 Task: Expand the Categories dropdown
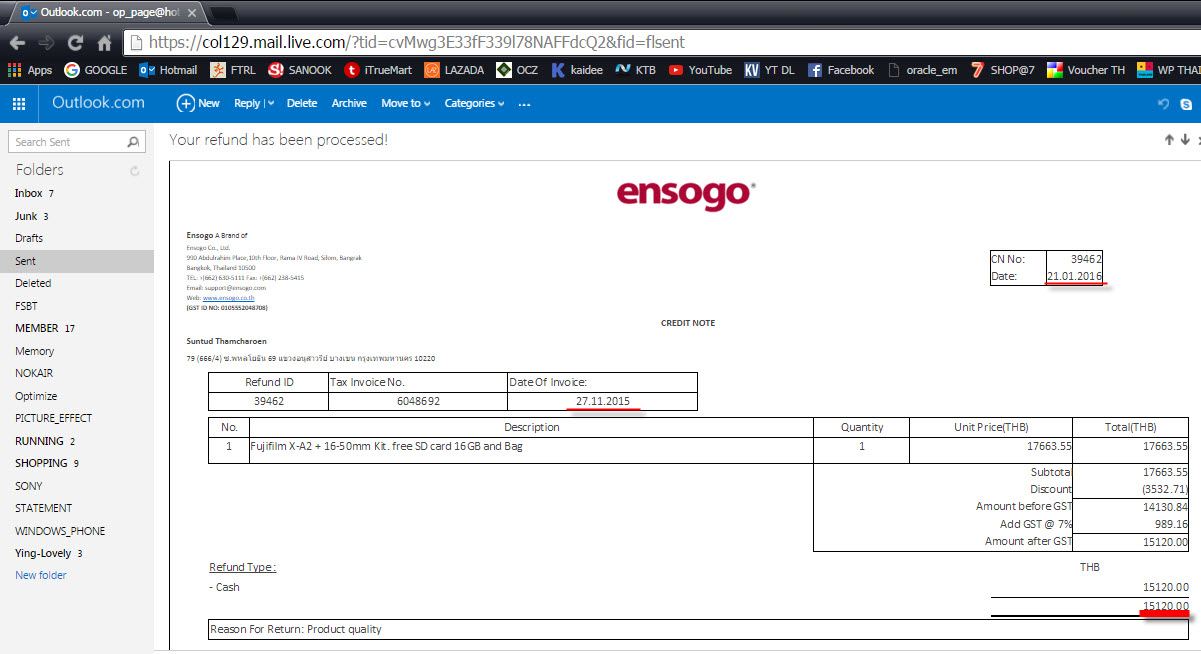474,103
